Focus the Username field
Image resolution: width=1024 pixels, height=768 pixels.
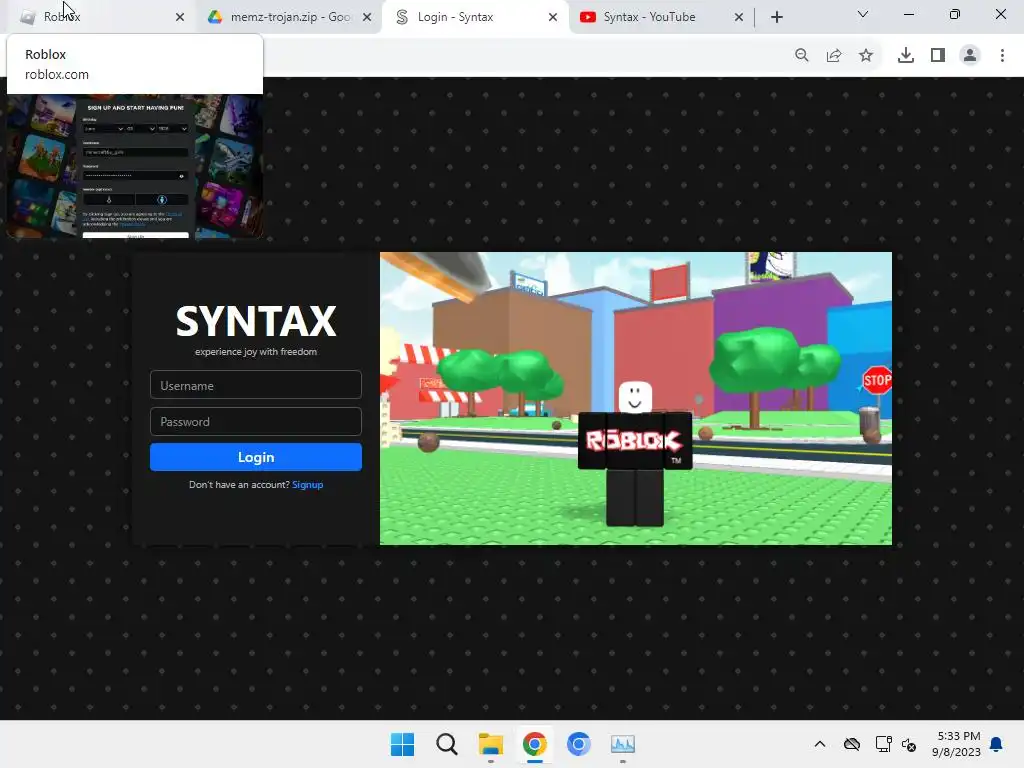click(256, 385)
